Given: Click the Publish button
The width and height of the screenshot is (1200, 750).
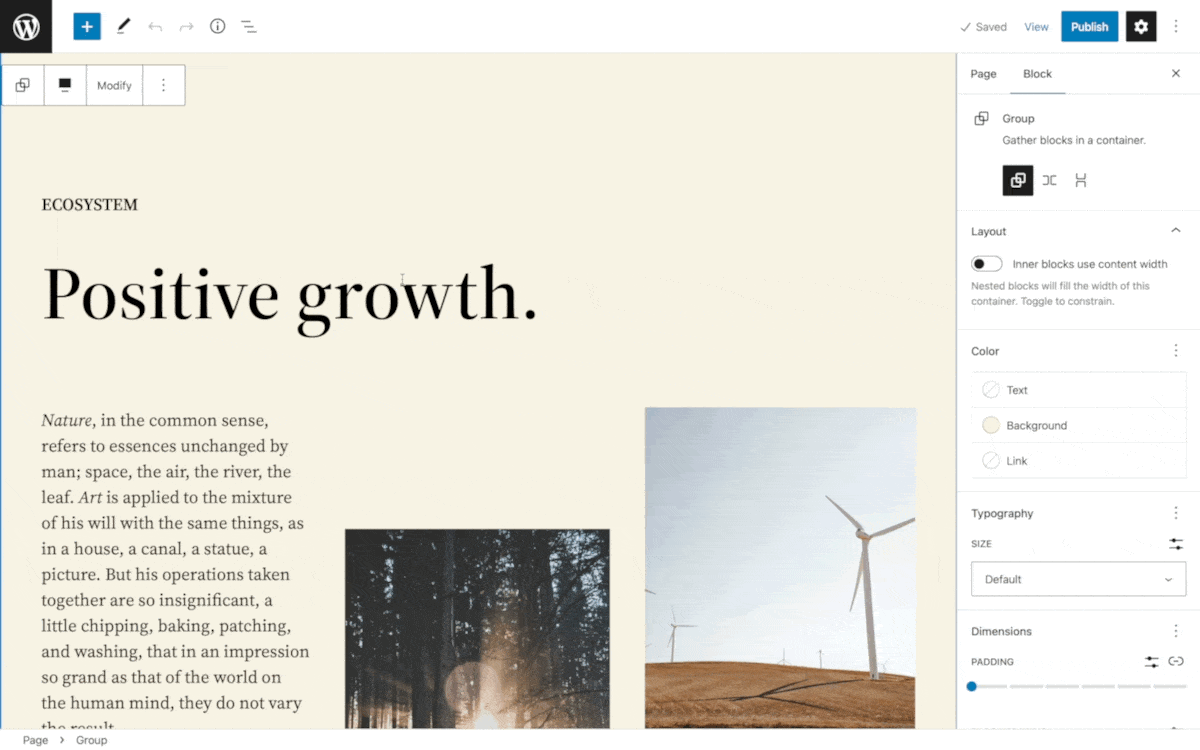Looking at the screenshot, I should point(1089,27).
